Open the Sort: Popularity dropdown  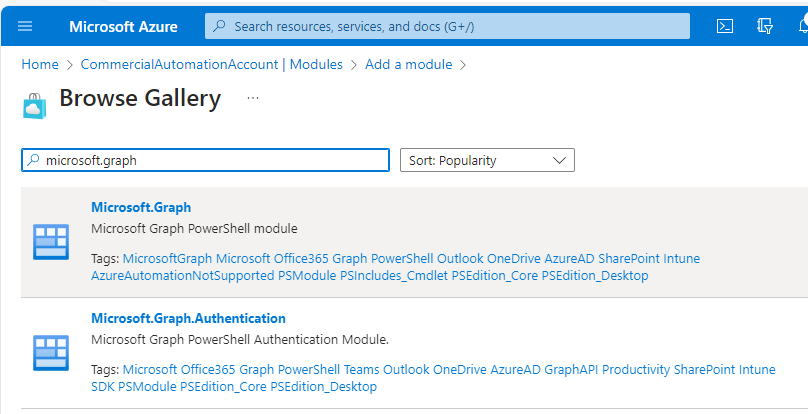[x=486, y=160]
